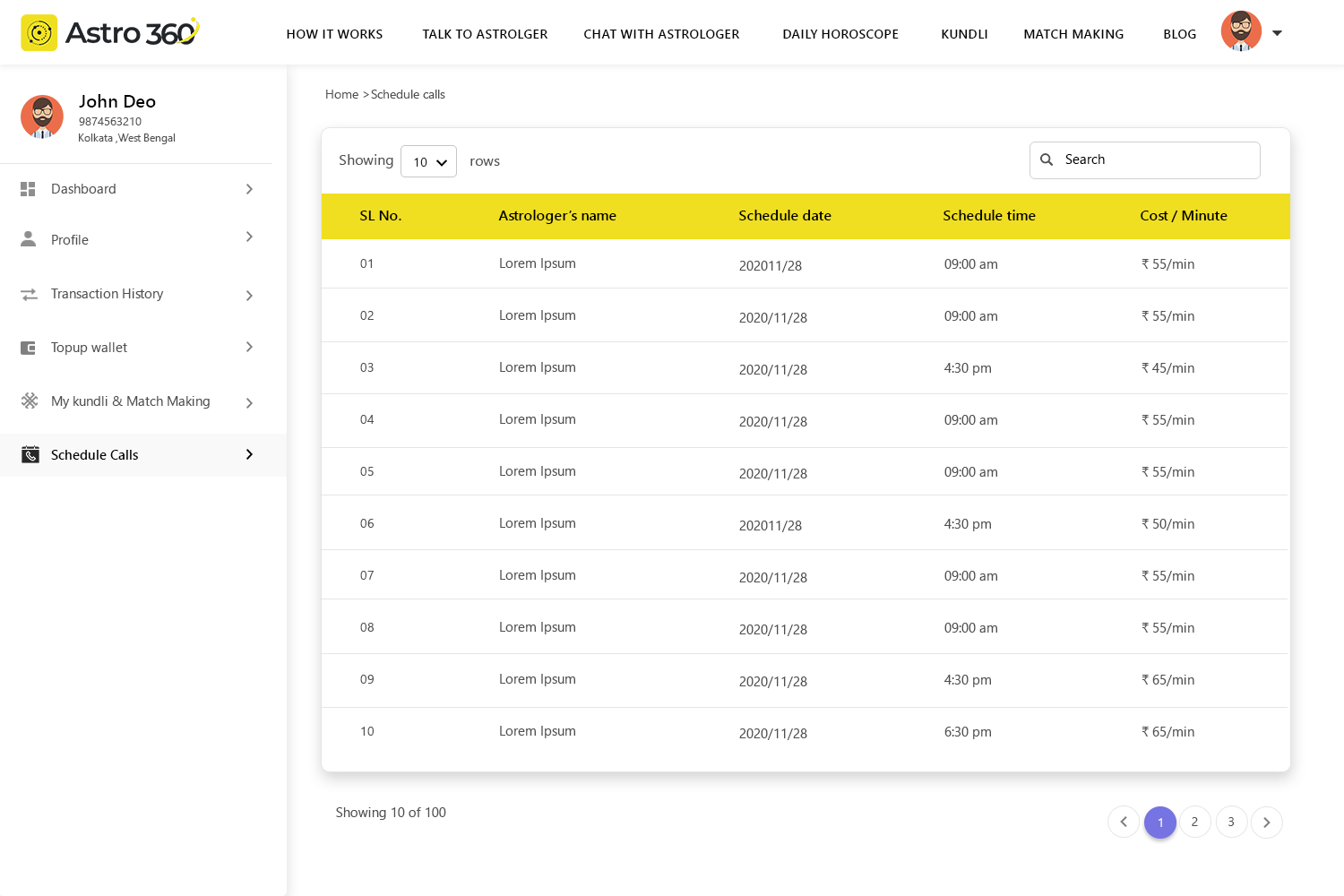Viewport: 1344px width, 896px height.
Task: Click the Topup wallet icon
Action: tap(29, 348)
